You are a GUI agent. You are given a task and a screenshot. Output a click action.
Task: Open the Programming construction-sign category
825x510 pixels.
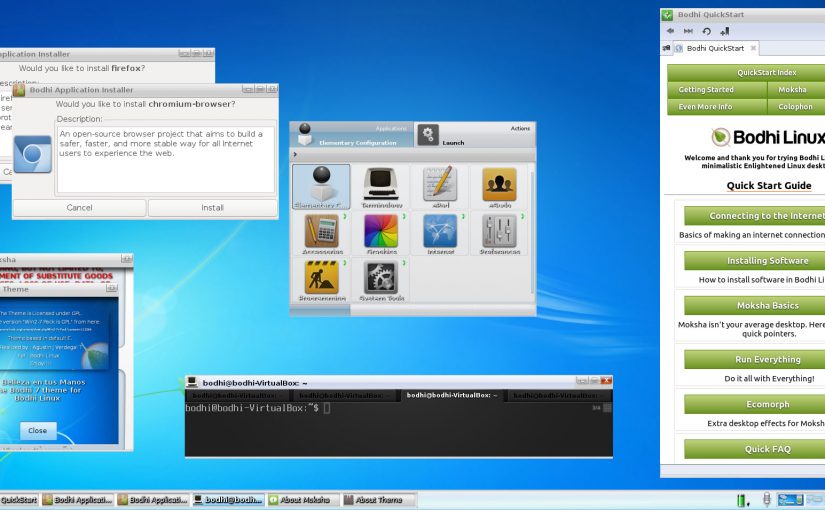321,280
